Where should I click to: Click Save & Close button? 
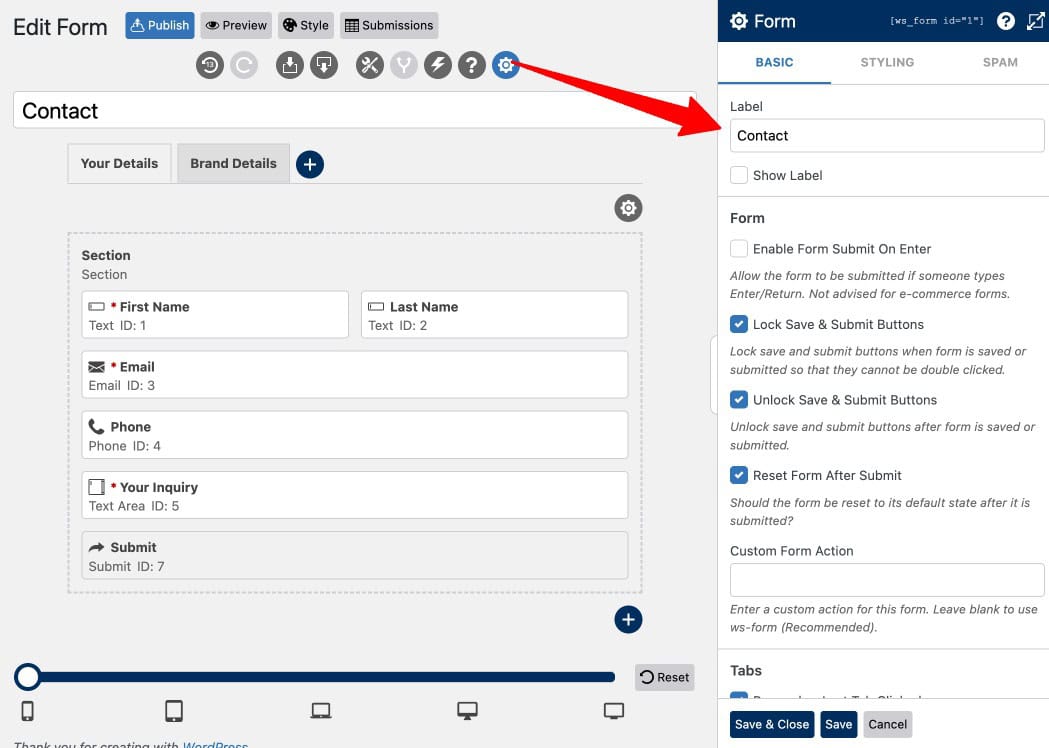[x=772, y=725]
